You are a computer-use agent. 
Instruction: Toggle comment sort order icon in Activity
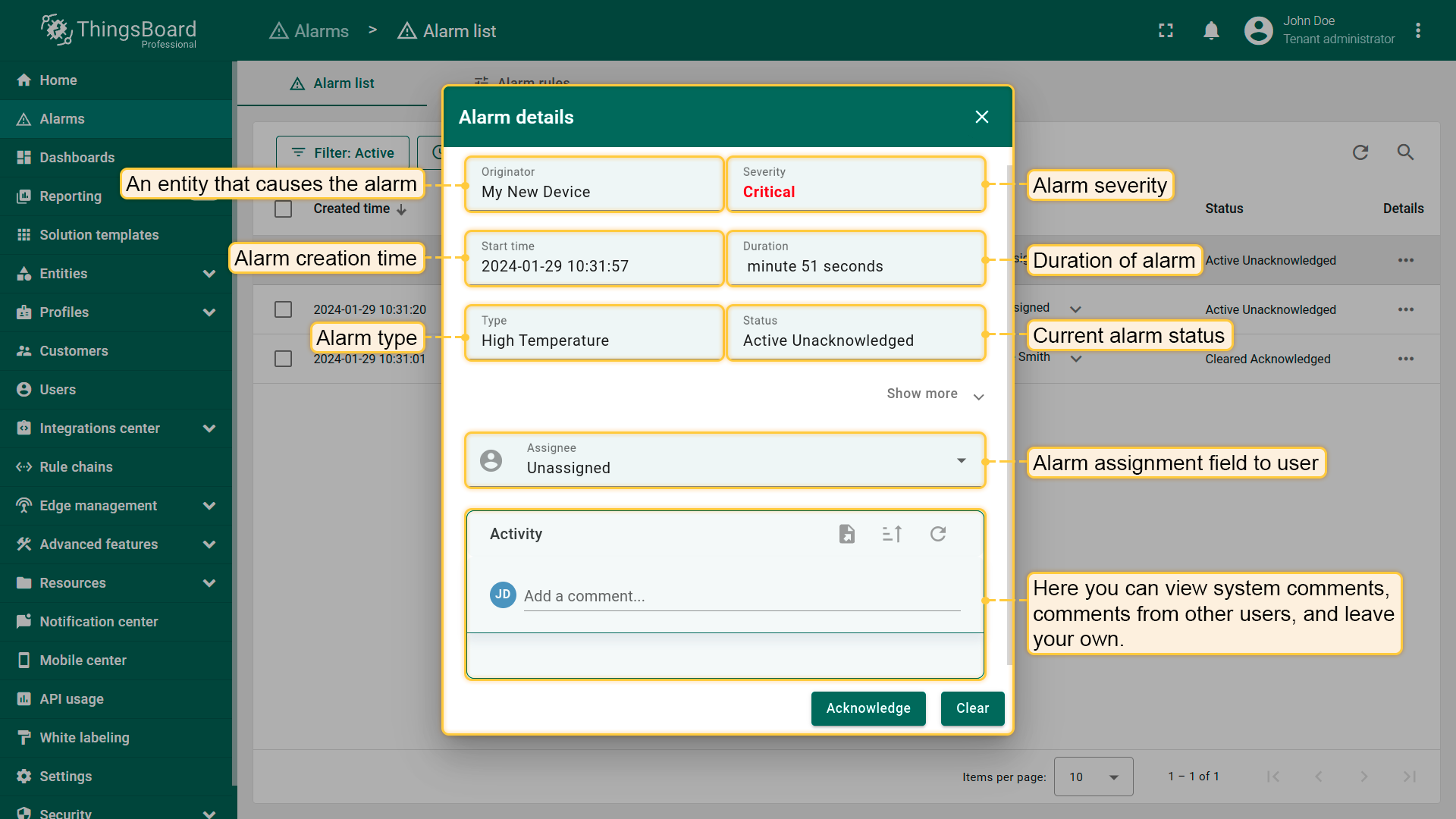[x=893, y=534]
